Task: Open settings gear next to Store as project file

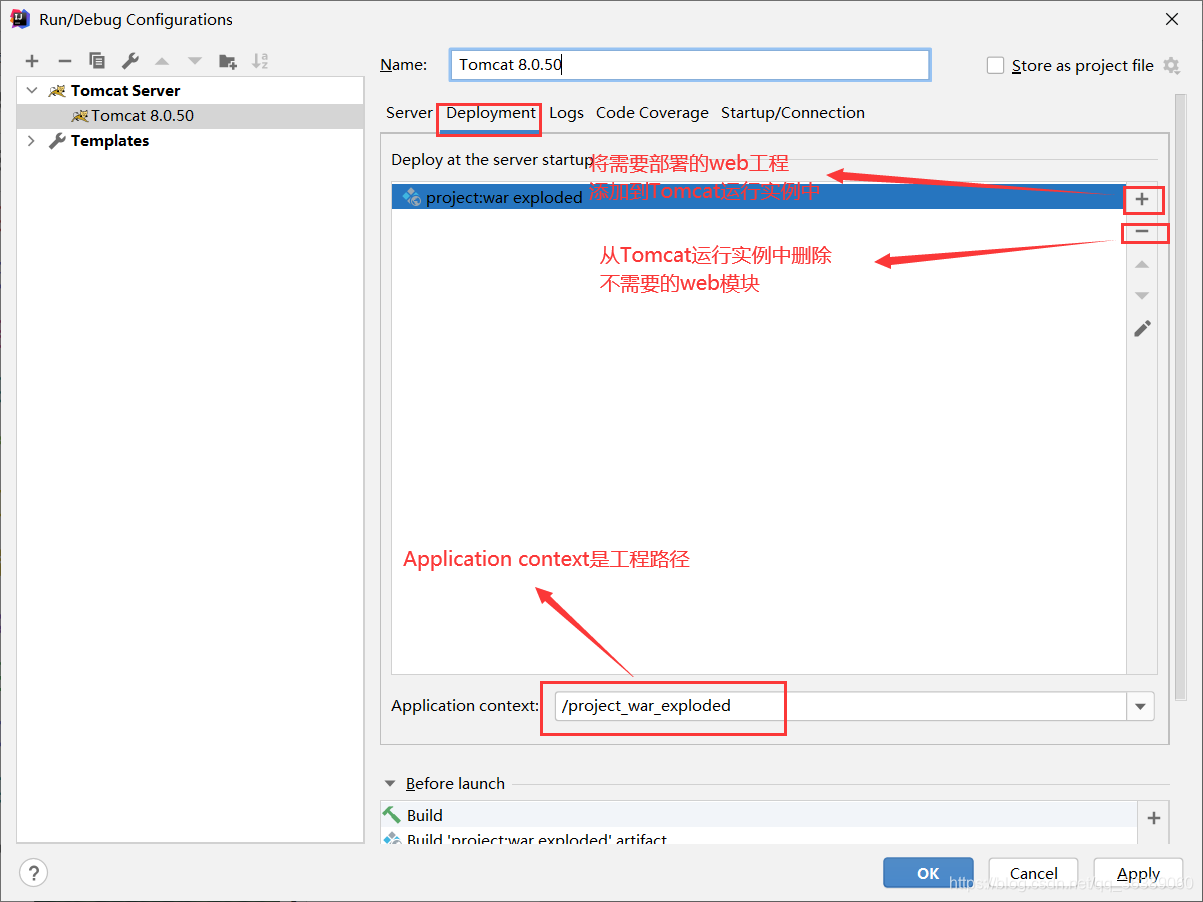Action: click(x=1172, y=65)
